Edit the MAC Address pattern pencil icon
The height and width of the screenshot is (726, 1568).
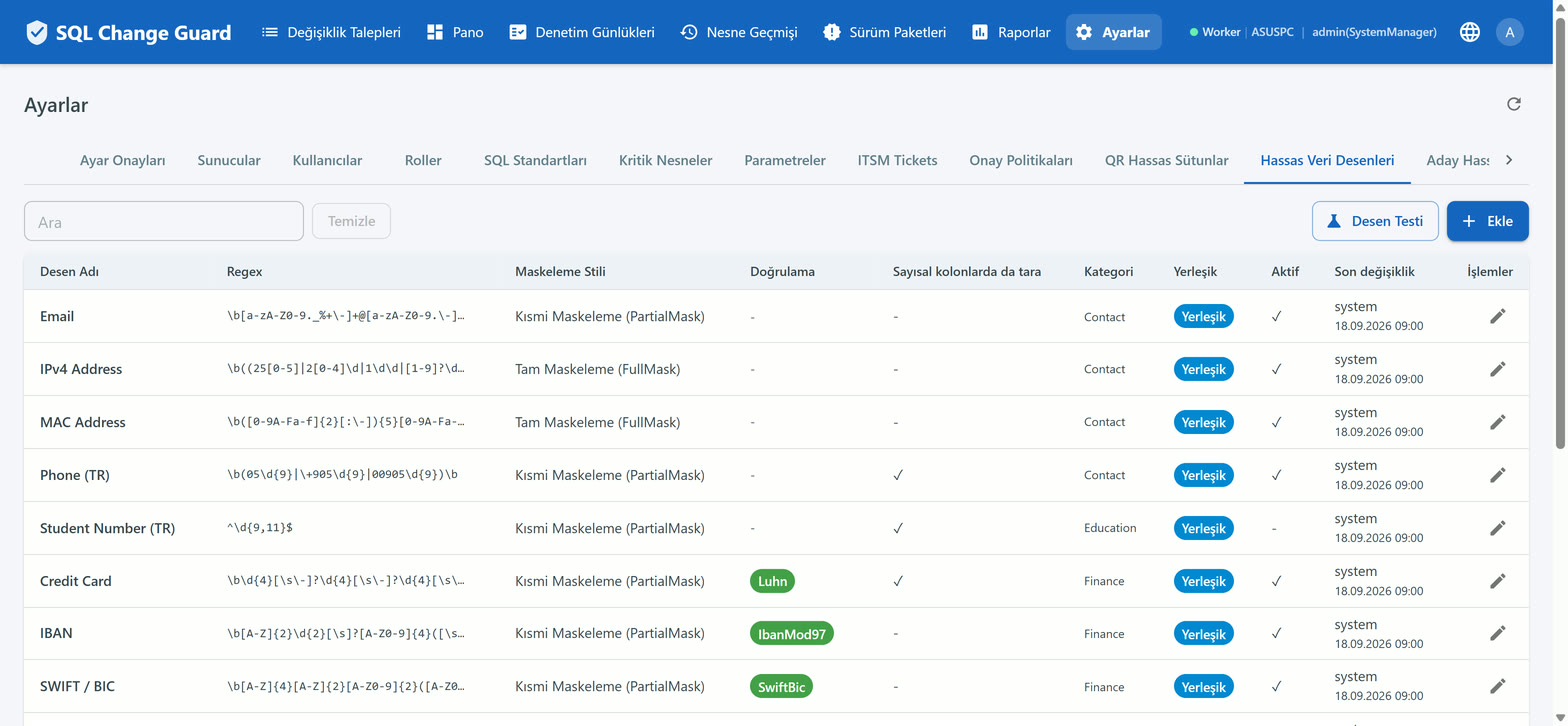coord(1497,422)
